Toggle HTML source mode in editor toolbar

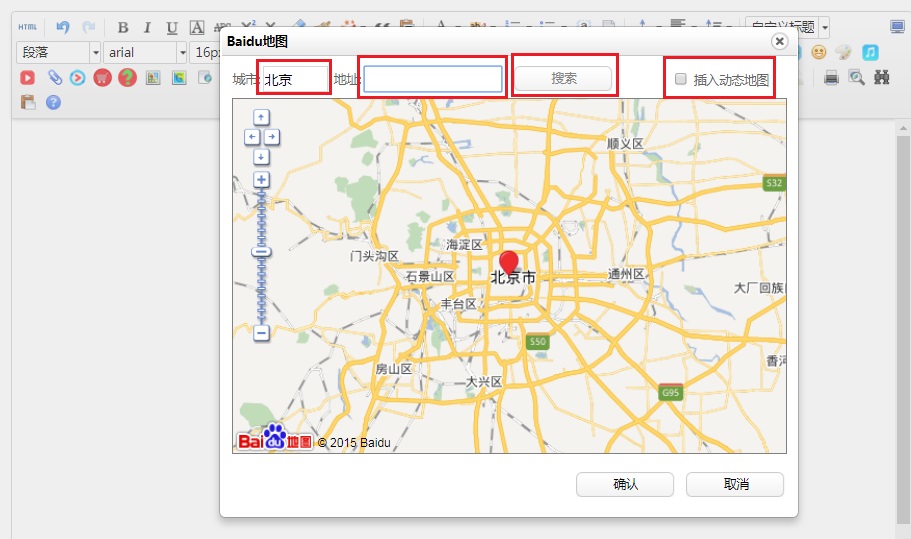click(27, 27)
